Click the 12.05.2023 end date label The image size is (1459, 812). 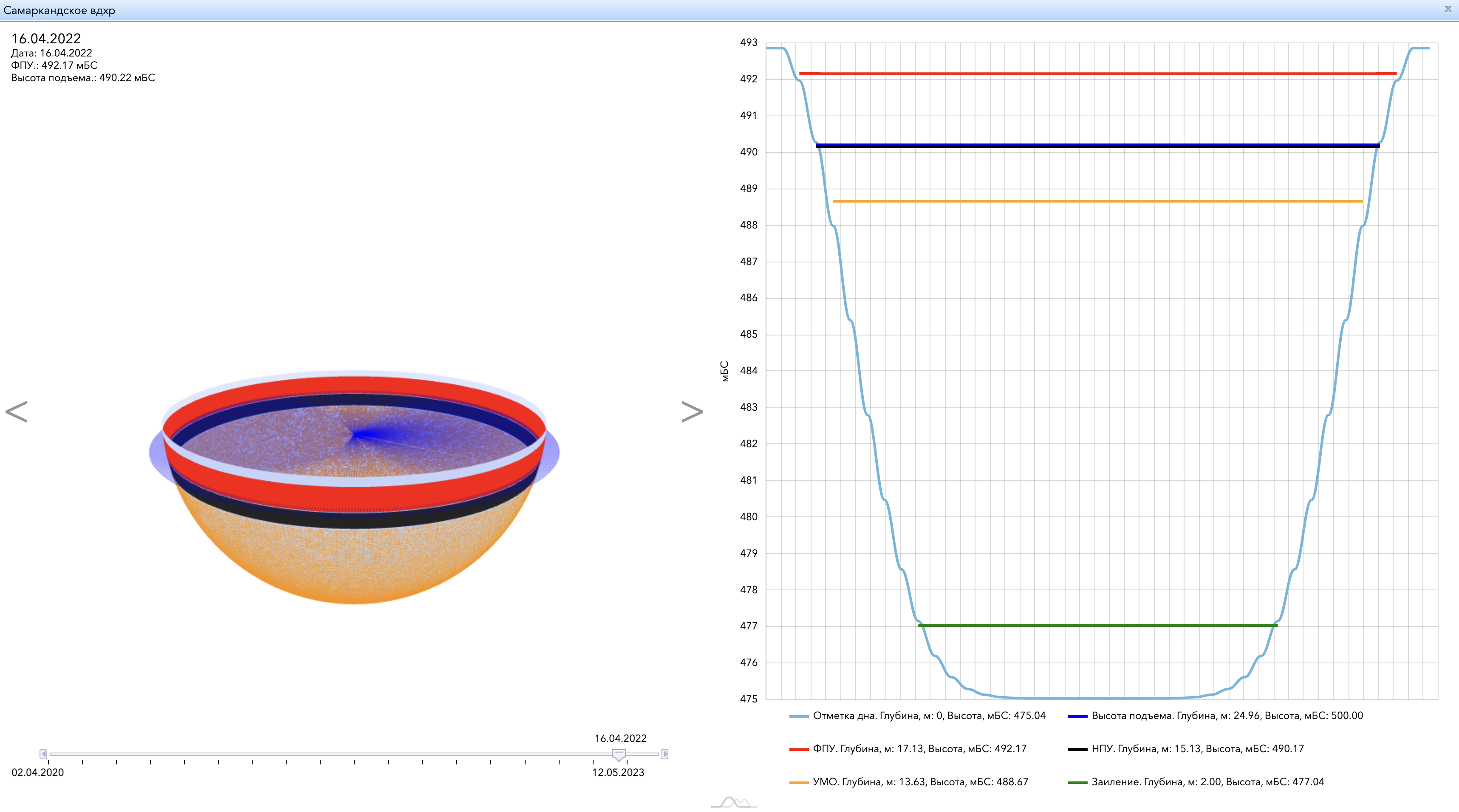pos(618,773)
